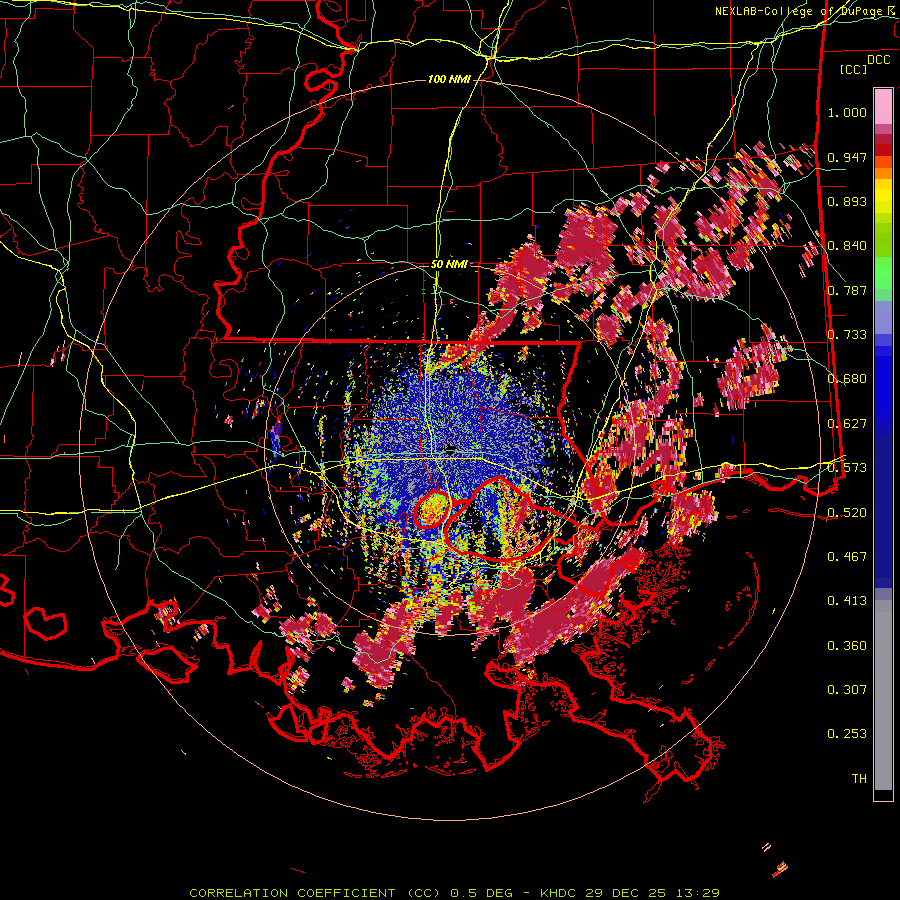Click the 0.893 scale value

[847, 202]
